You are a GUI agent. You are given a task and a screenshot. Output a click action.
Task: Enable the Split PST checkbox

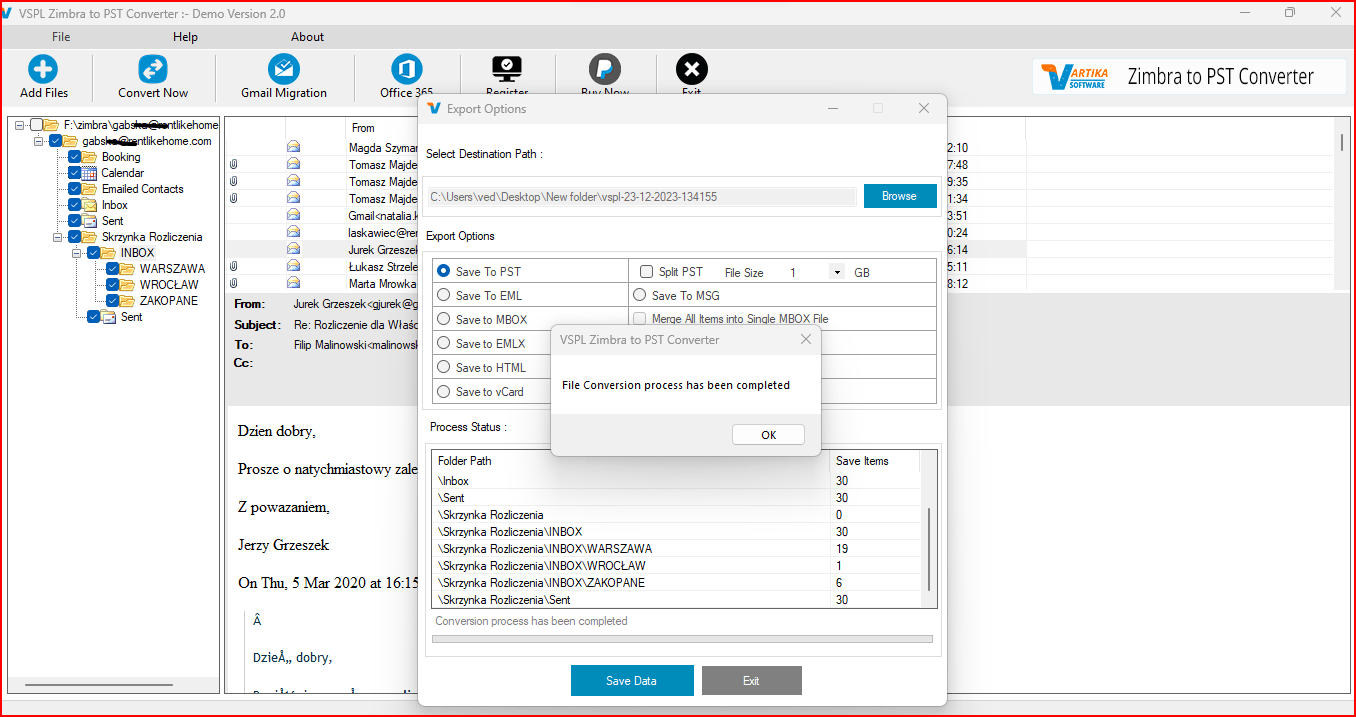pyautogui.click(x=646, y=272)
